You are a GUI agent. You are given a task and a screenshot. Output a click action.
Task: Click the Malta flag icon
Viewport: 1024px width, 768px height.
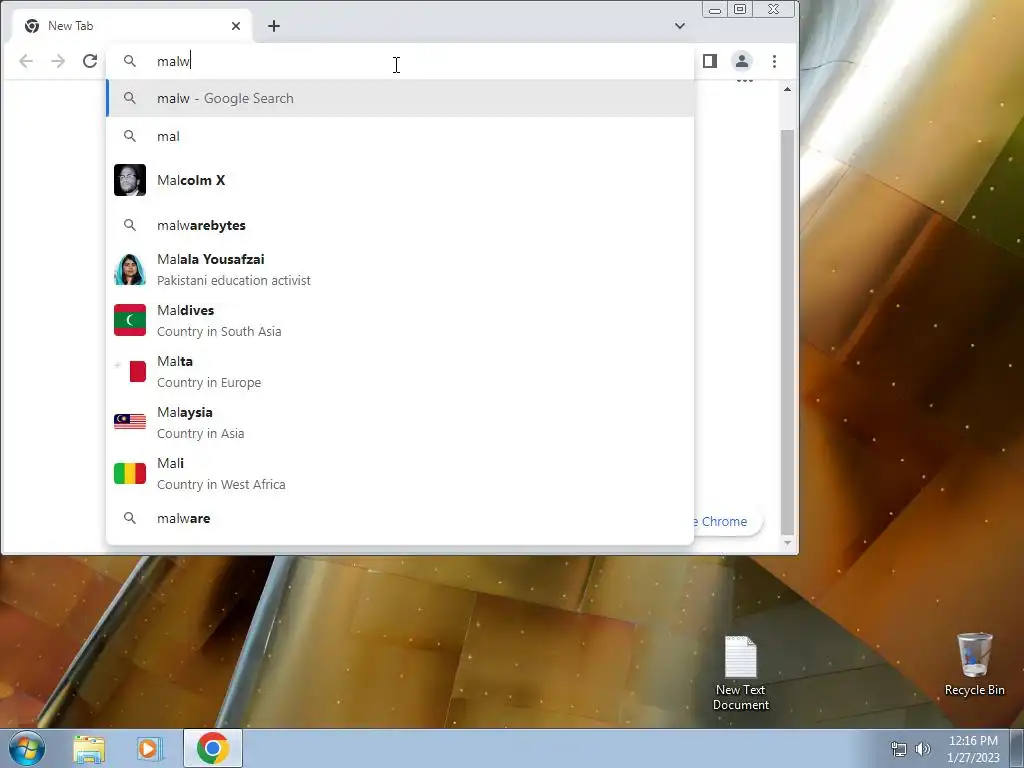click(x=130, y=371)
